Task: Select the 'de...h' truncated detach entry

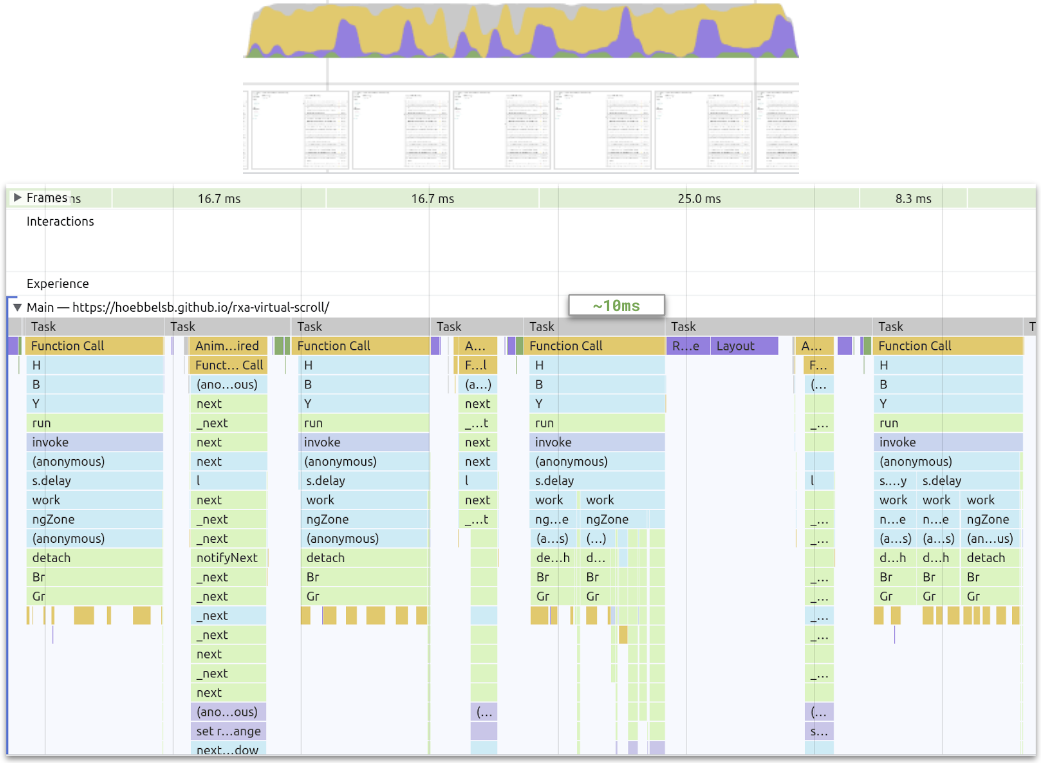Action: (x=553, y=558)
